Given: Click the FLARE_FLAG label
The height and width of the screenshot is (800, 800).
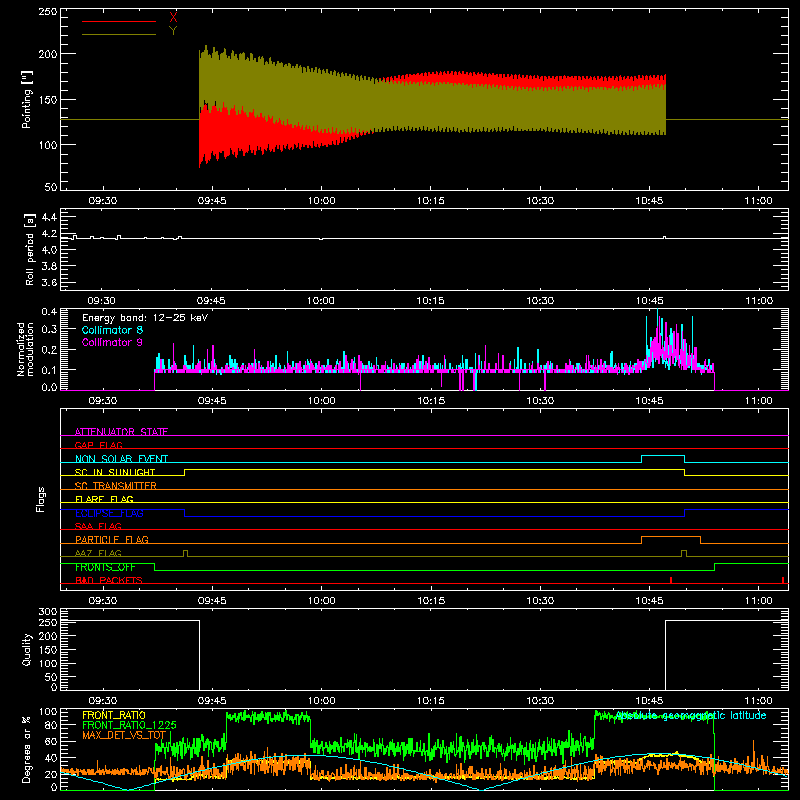Looking at the screenshot, I should 104,499.
